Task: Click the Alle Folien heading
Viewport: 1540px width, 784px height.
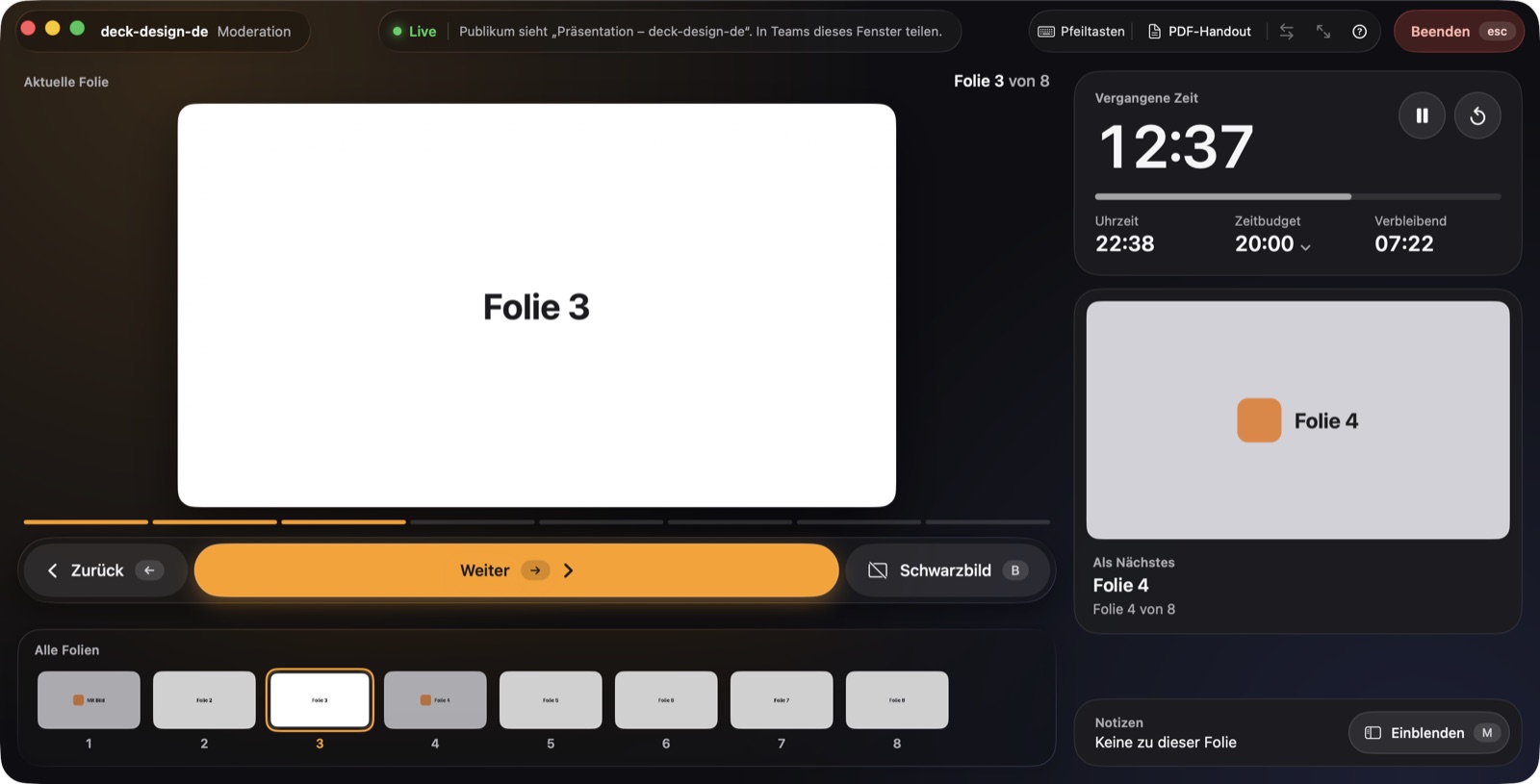Action: [x=66, y=650]
